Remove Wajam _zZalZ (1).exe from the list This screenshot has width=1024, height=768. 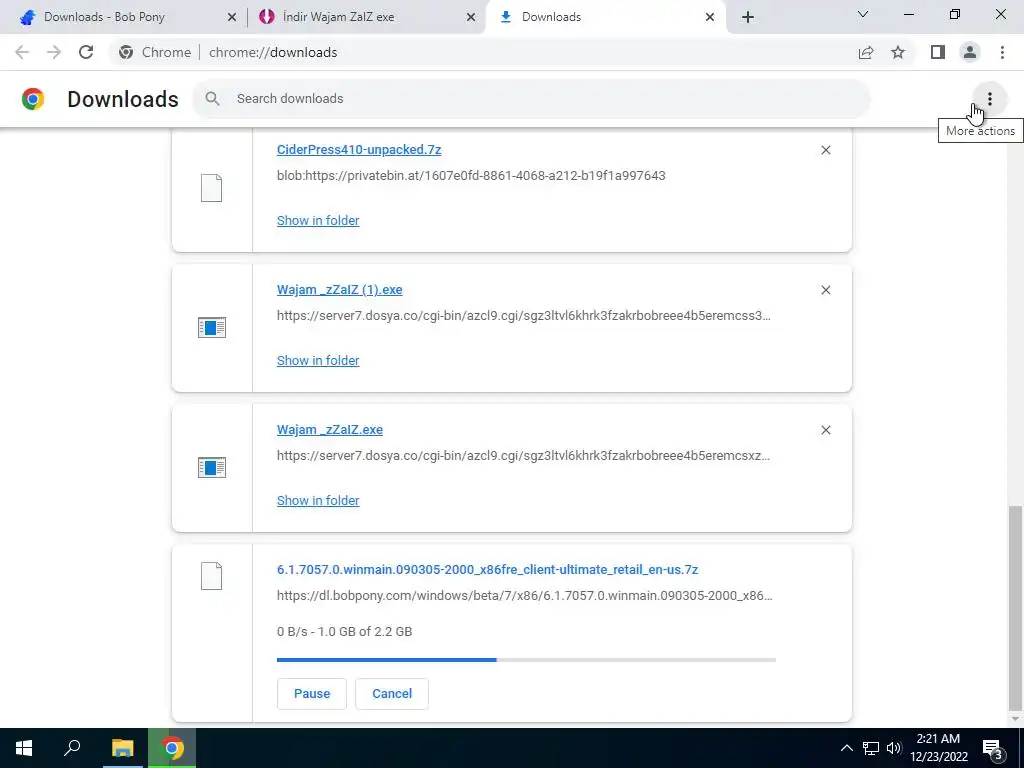825,290
